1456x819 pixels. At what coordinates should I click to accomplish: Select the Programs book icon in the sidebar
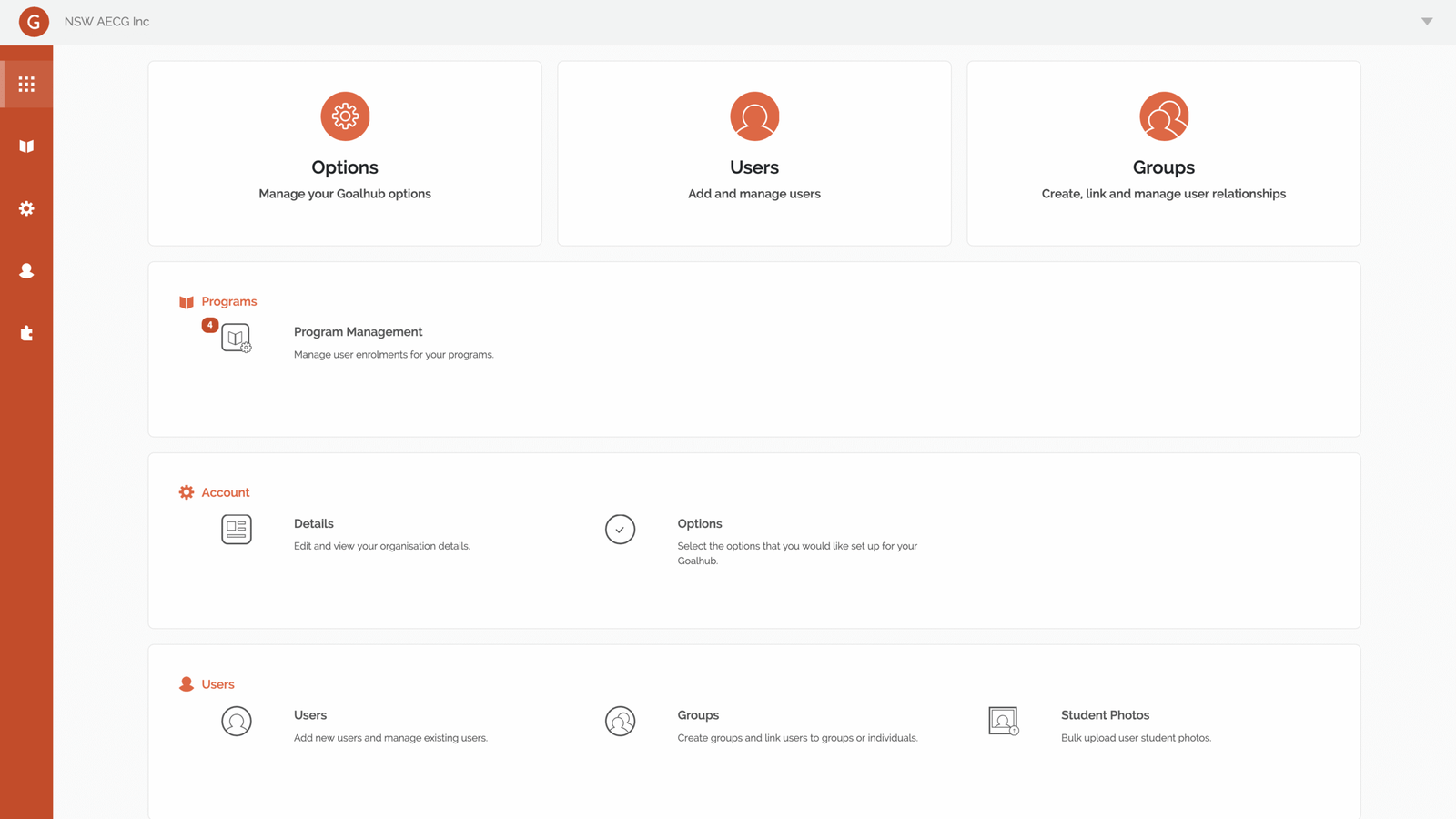point(25,146)
